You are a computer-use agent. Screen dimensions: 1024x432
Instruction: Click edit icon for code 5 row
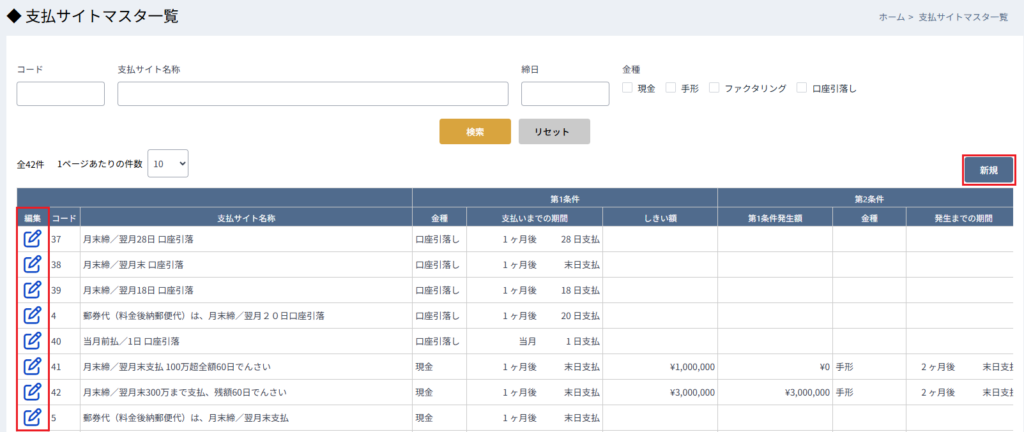(x=32, y=416)
